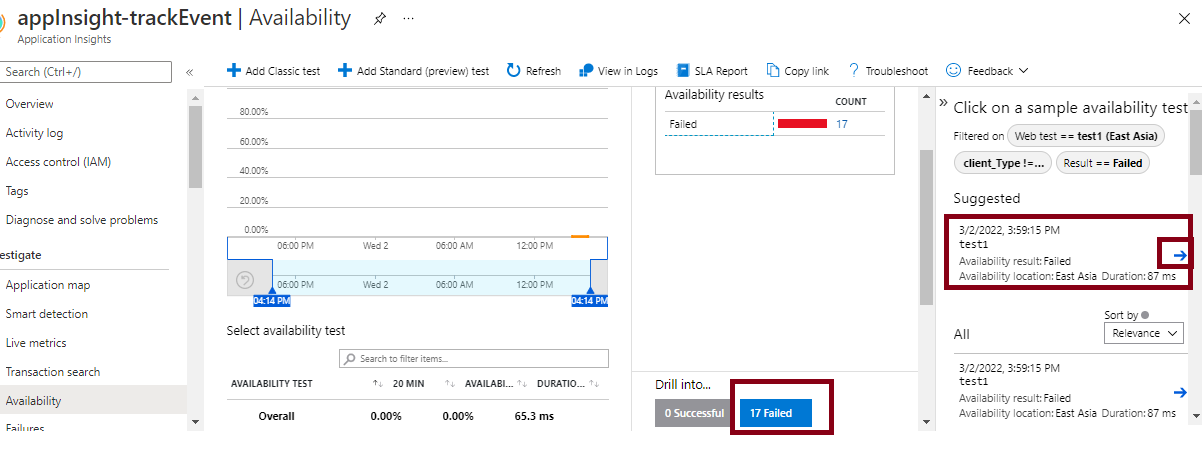Viewport: 1202px width, 457px height.
Task: Open Troubleshoot from the toolbar
Action: (887, 71)
